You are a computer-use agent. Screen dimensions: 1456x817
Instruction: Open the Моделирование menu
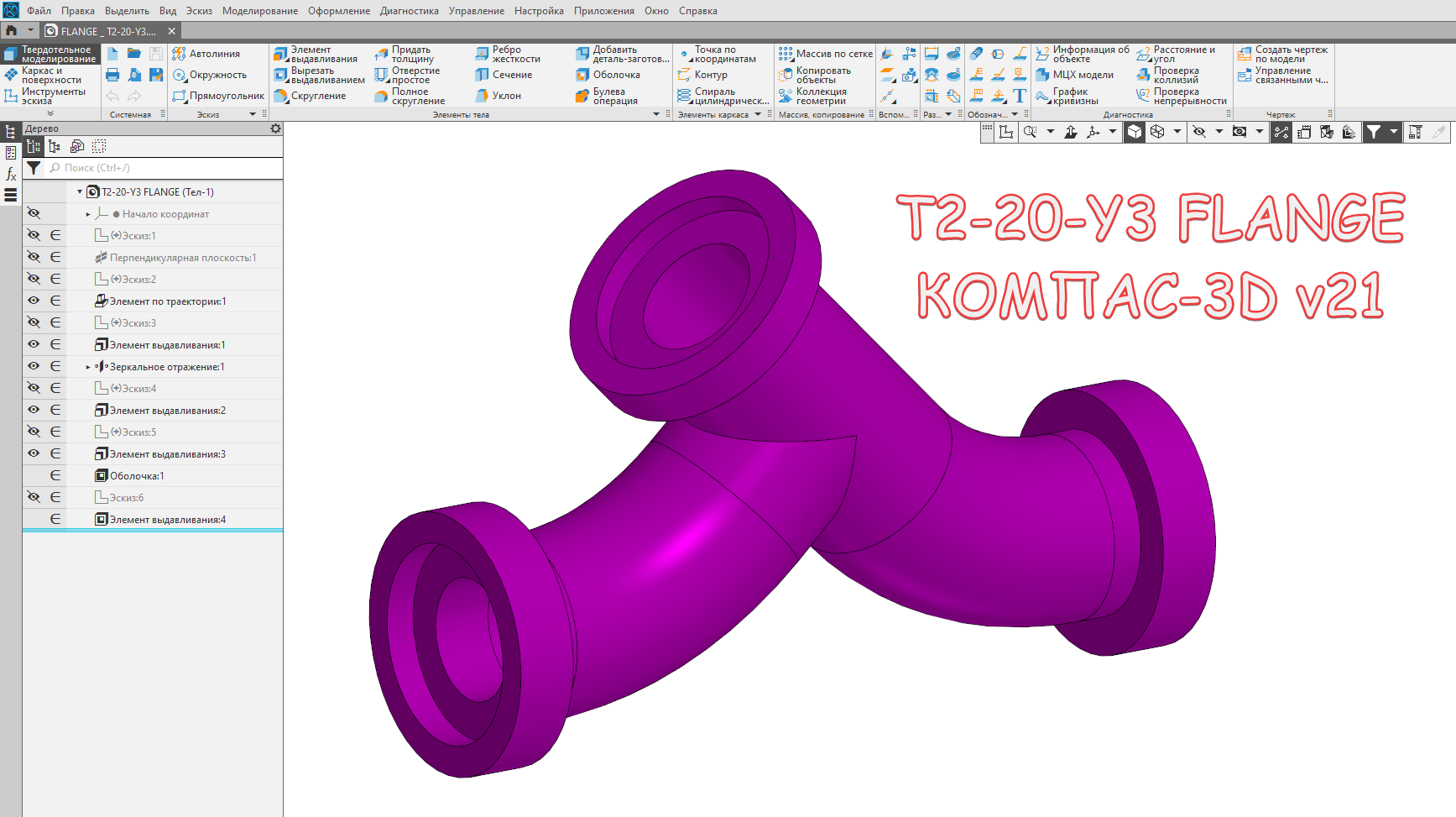tap(260, 10)
